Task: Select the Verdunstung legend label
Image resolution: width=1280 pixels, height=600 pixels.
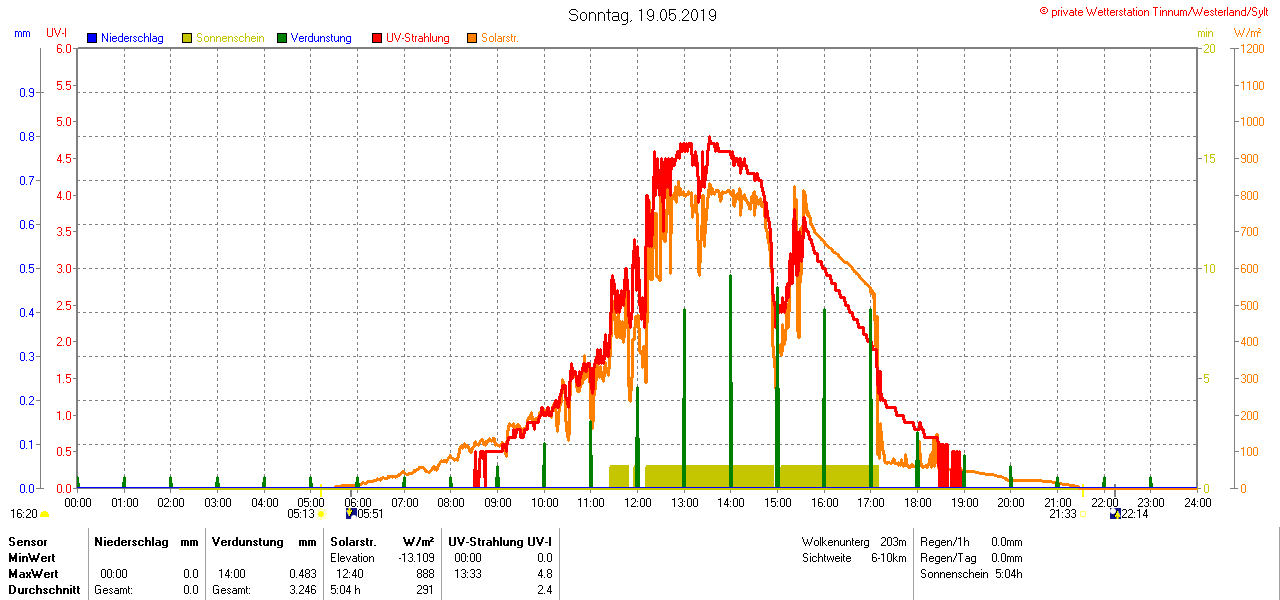Action: (x=321, y=38)
